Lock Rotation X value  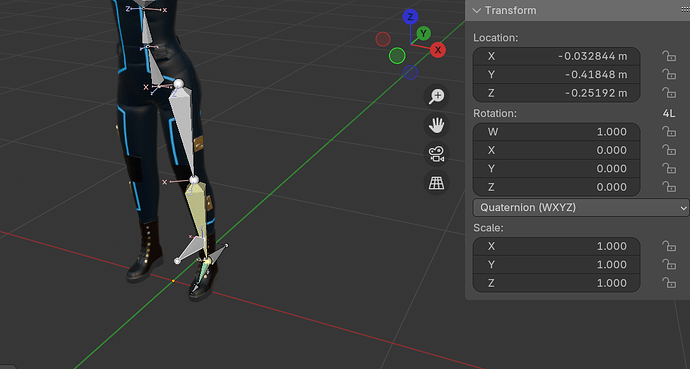[669, 150]
